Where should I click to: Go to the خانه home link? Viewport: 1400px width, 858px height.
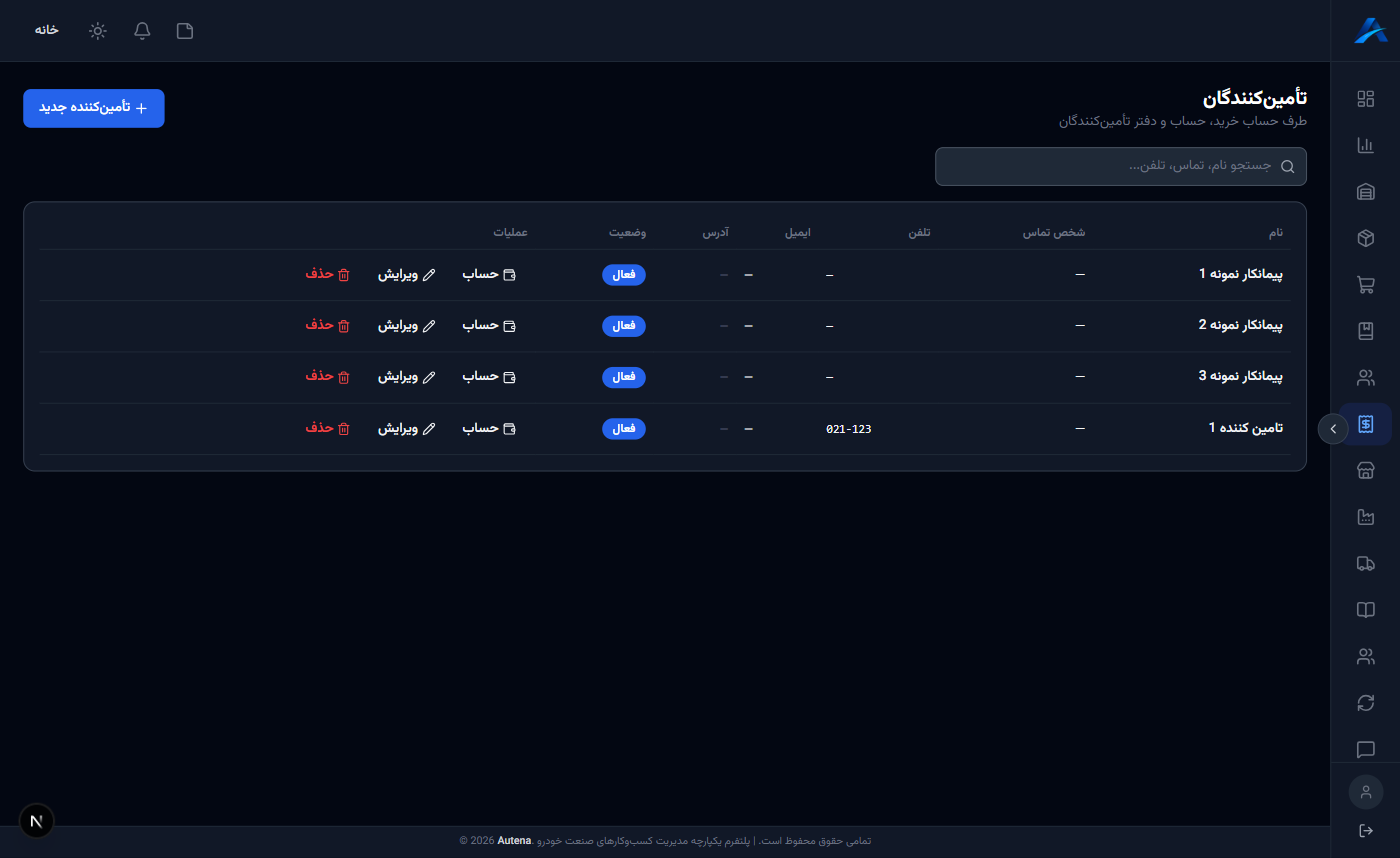47,30
